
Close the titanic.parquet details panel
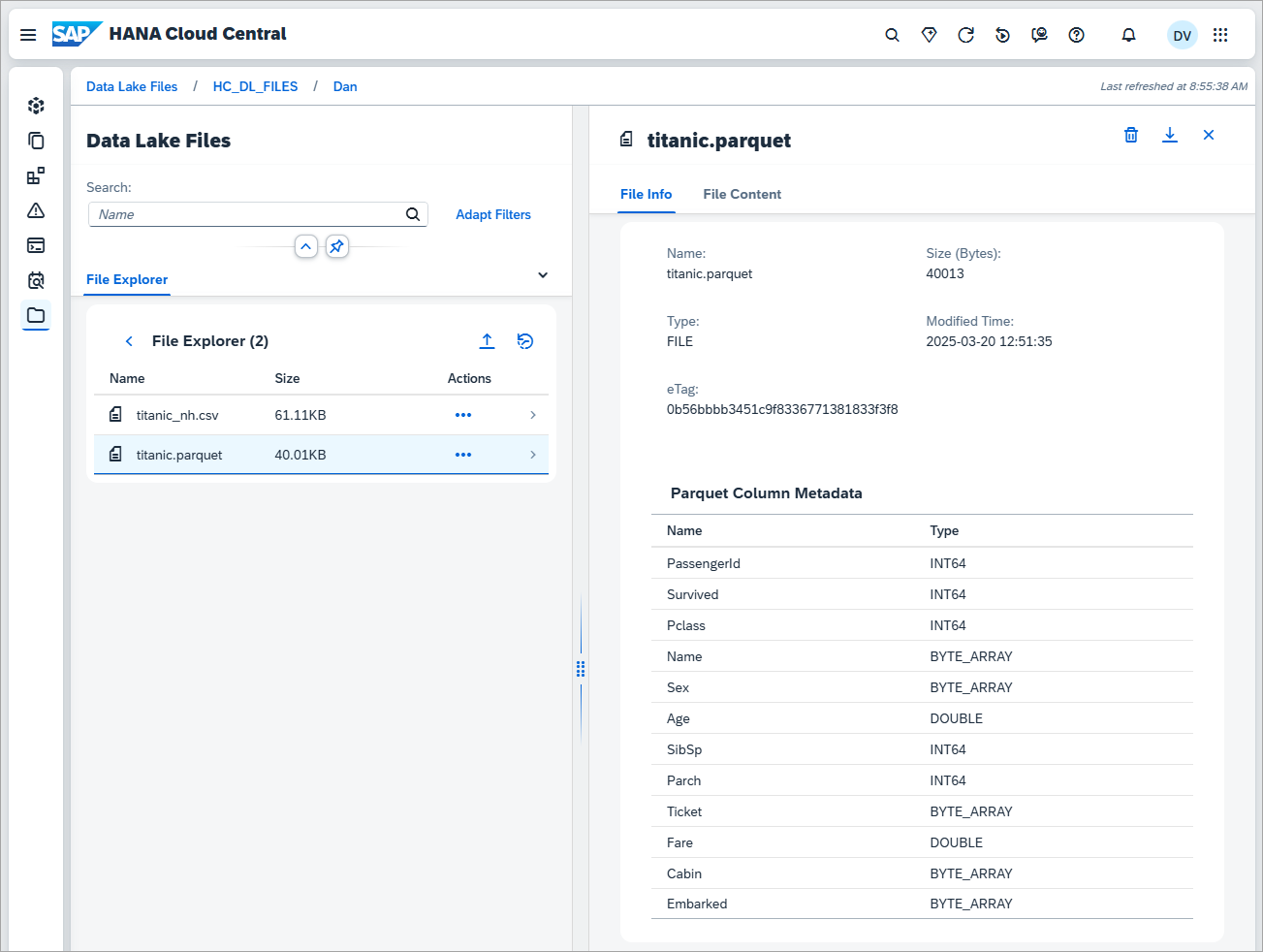click(1209, 135)
